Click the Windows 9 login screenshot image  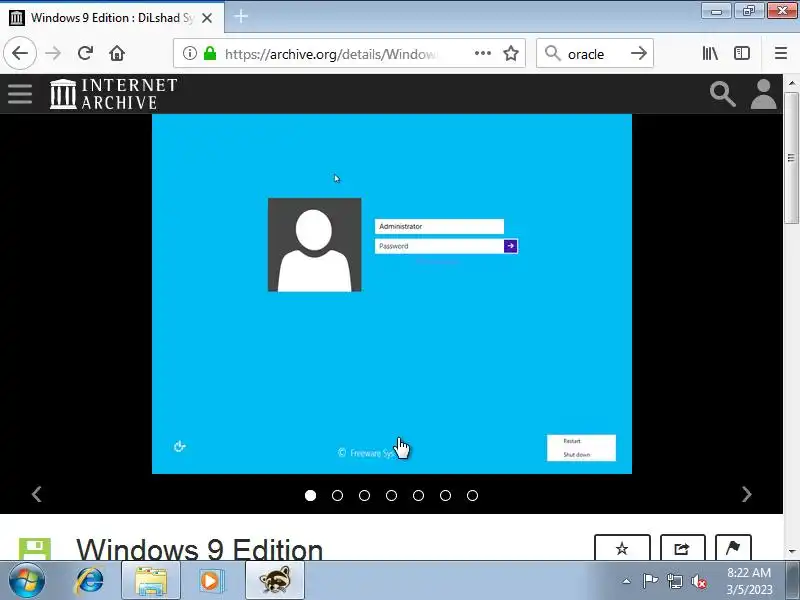(x=392, y=294)
